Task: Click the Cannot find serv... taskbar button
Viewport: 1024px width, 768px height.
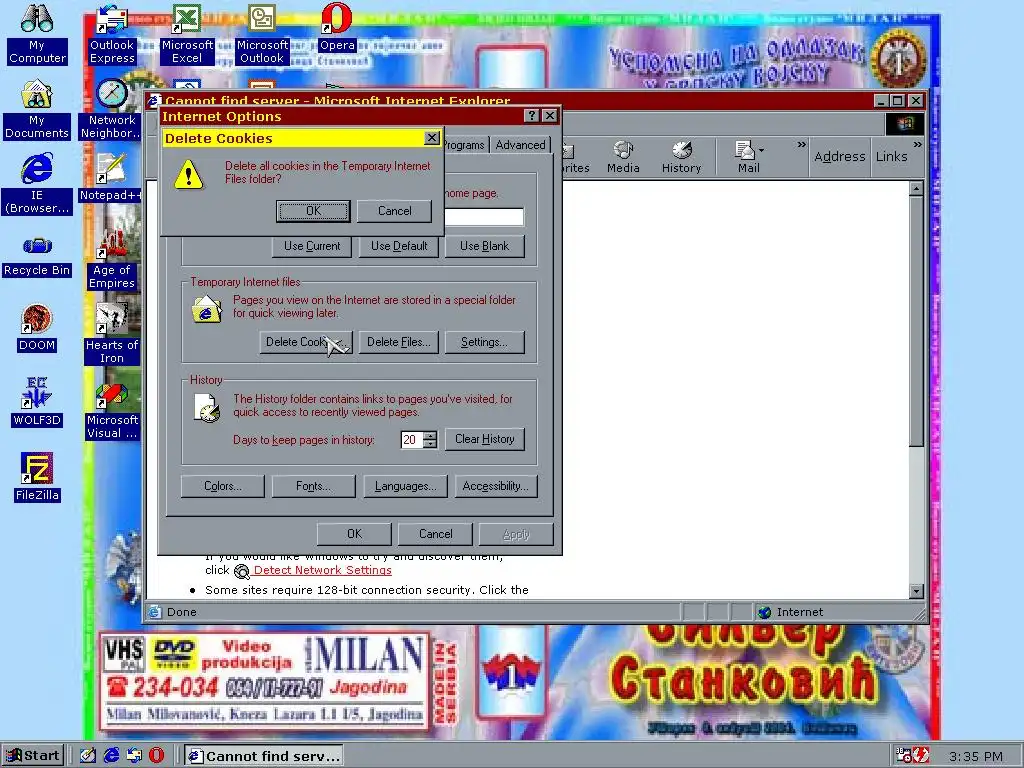Action: 265,756
